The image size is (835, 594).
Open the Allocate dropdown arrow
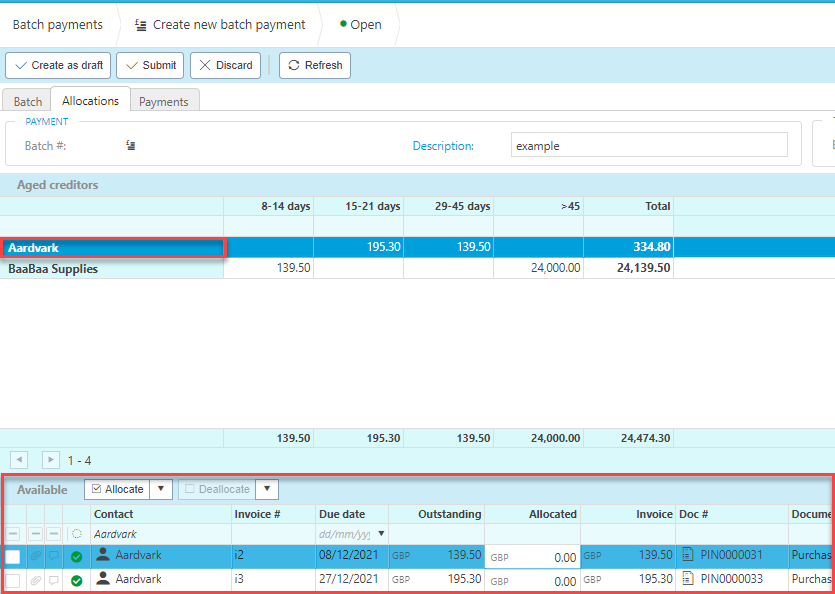coord(160,489)
